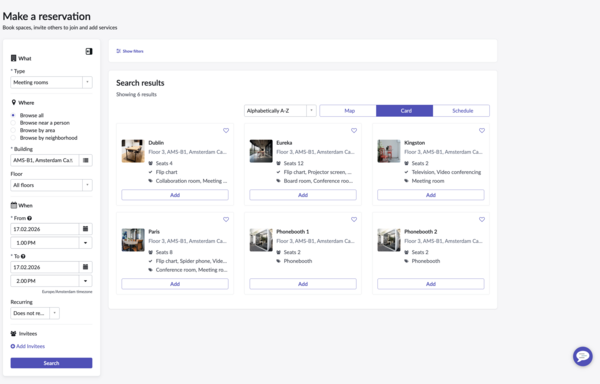Viewport: 600px width, 384px height.
Task: Favorite the Kingston room heart icon
Action: point(482,130)
